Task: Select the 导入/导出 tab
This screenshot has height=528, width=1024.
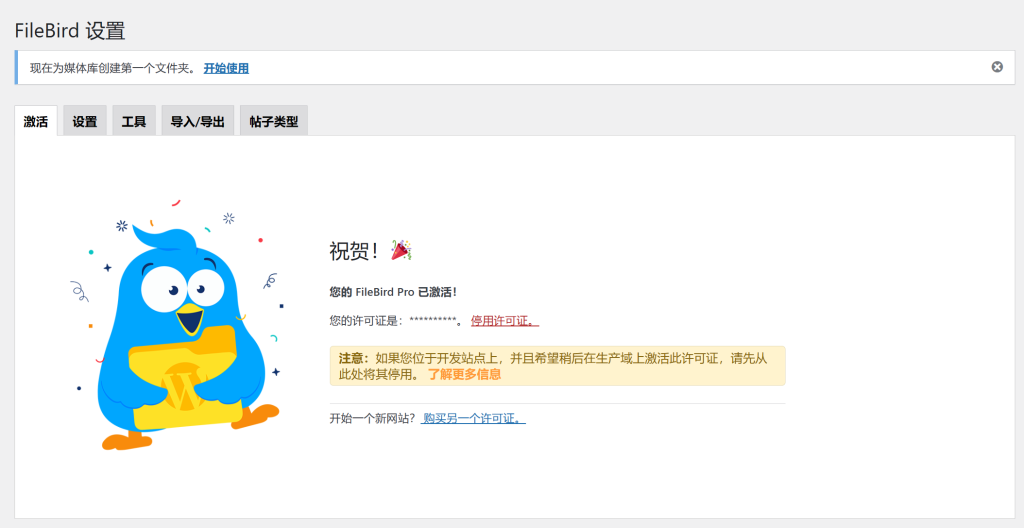Action: pos(198,121)
